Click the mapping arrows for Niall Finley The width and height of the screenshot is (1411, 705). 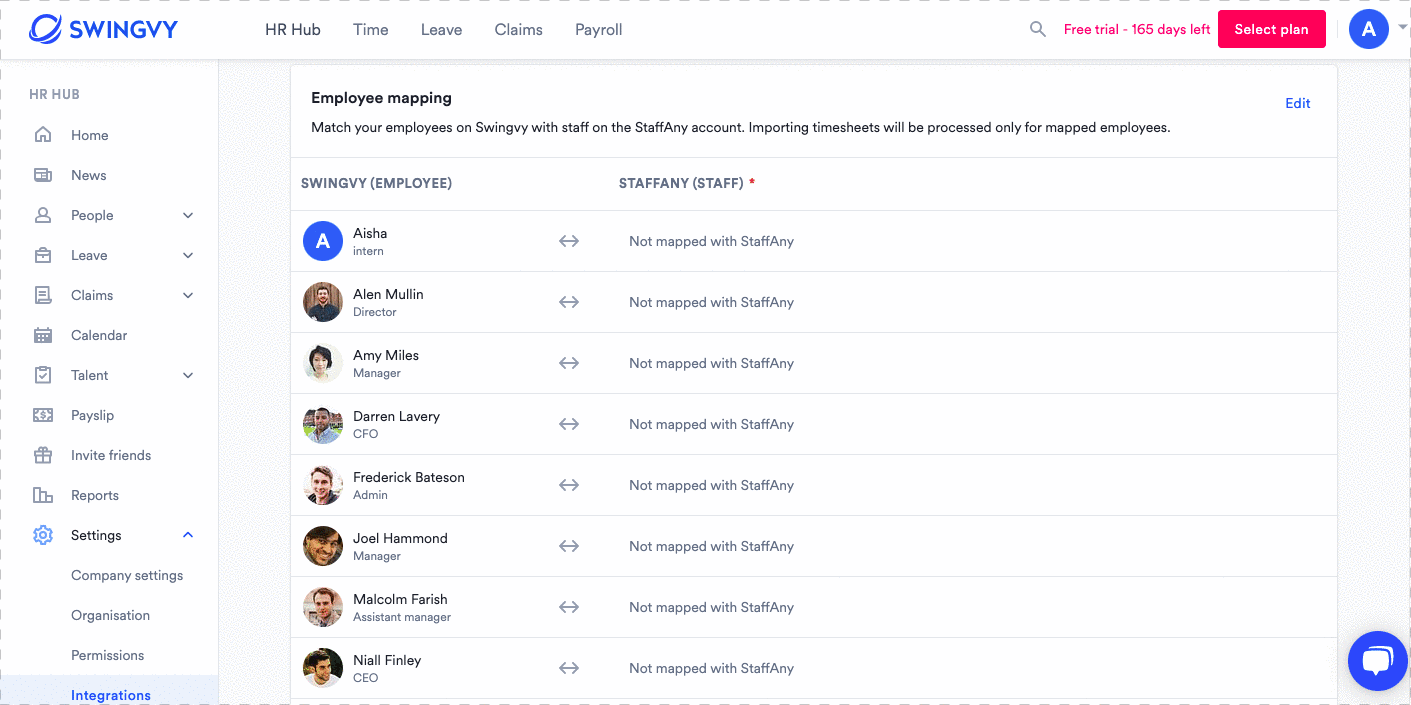(x=569, y=668)
